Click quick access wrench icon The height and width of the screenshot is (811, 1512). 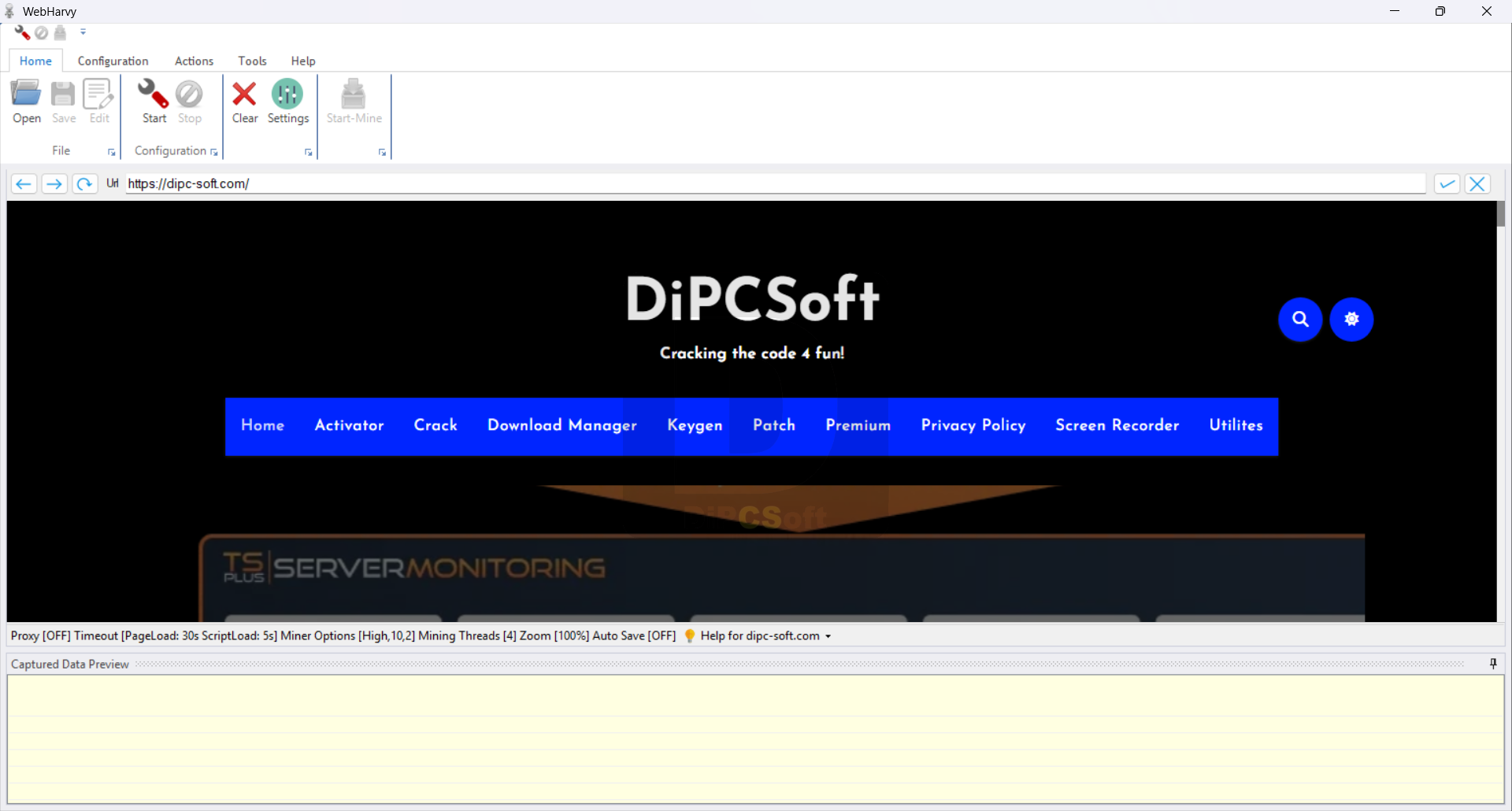[22, 32]
